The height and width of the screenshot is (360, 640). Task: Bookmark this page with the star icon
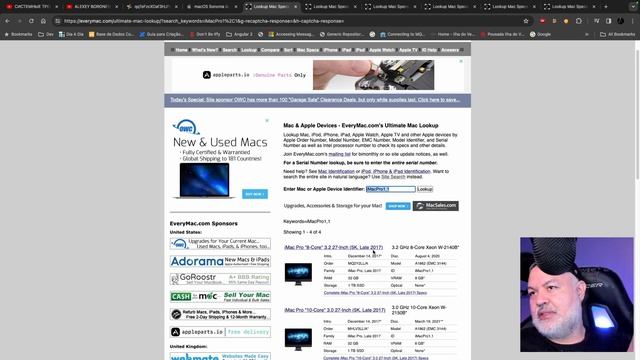526,21
